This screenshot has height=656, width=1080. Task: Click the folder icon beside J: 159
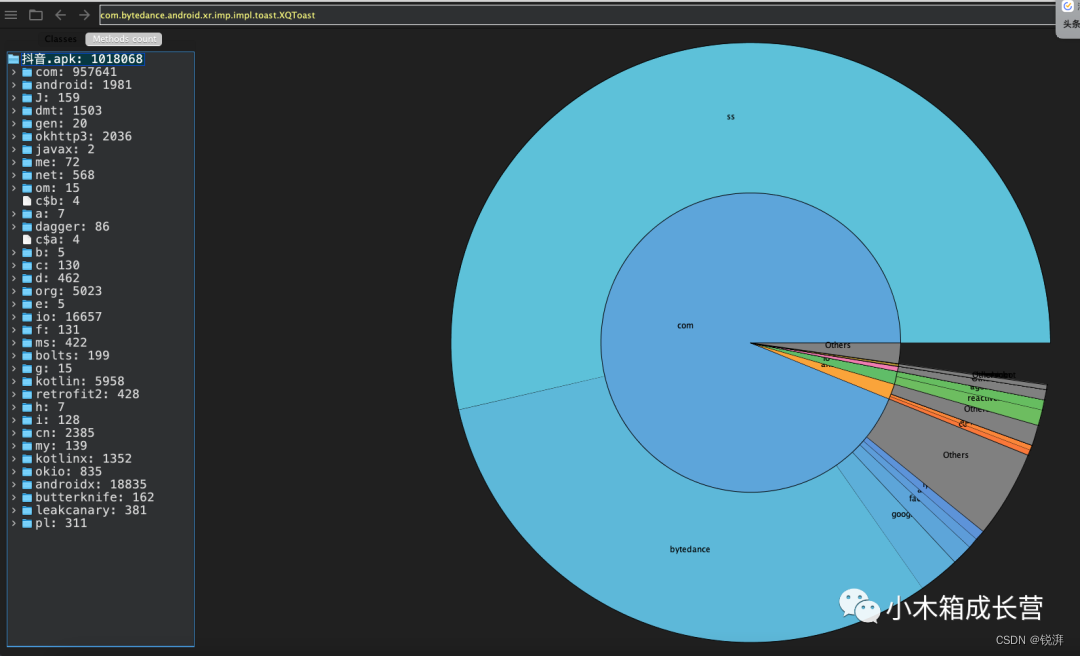click(27, 98)
